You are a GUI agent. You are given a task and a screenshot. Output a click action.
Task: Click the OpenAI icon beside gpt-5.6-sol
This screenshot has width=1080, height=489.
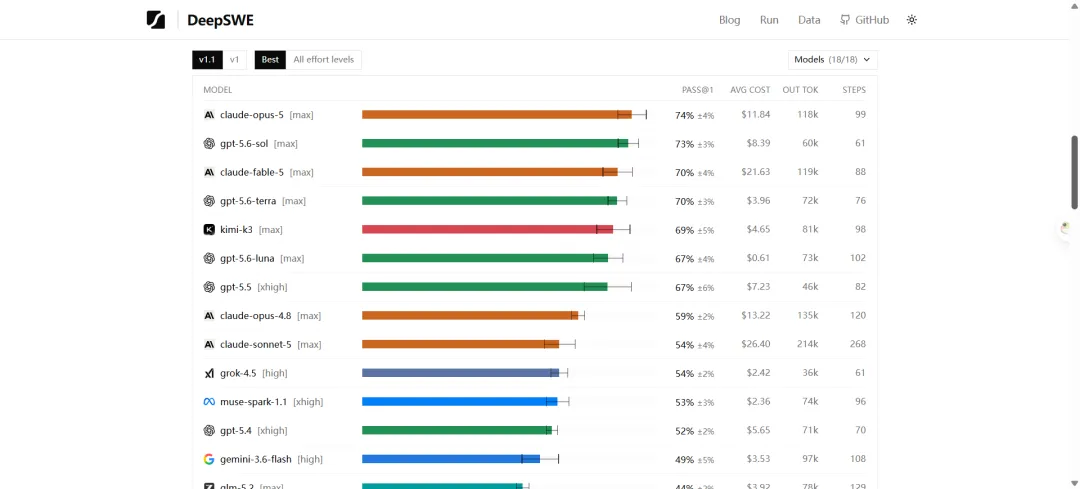coord(209,143)
